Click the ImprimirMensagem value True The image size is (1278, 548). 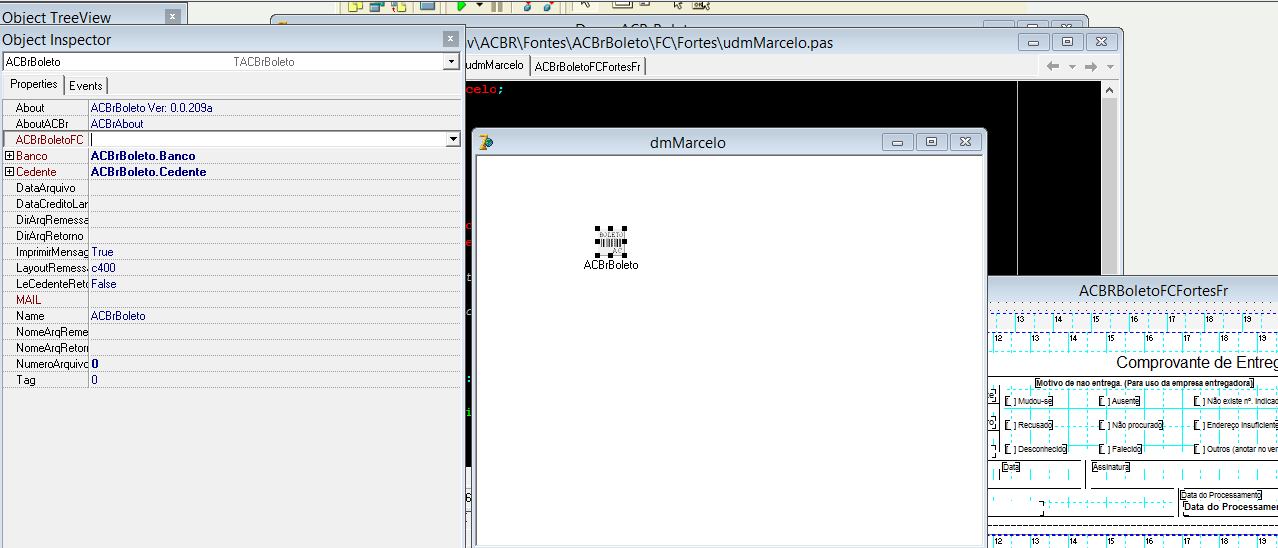coord(102,252)
